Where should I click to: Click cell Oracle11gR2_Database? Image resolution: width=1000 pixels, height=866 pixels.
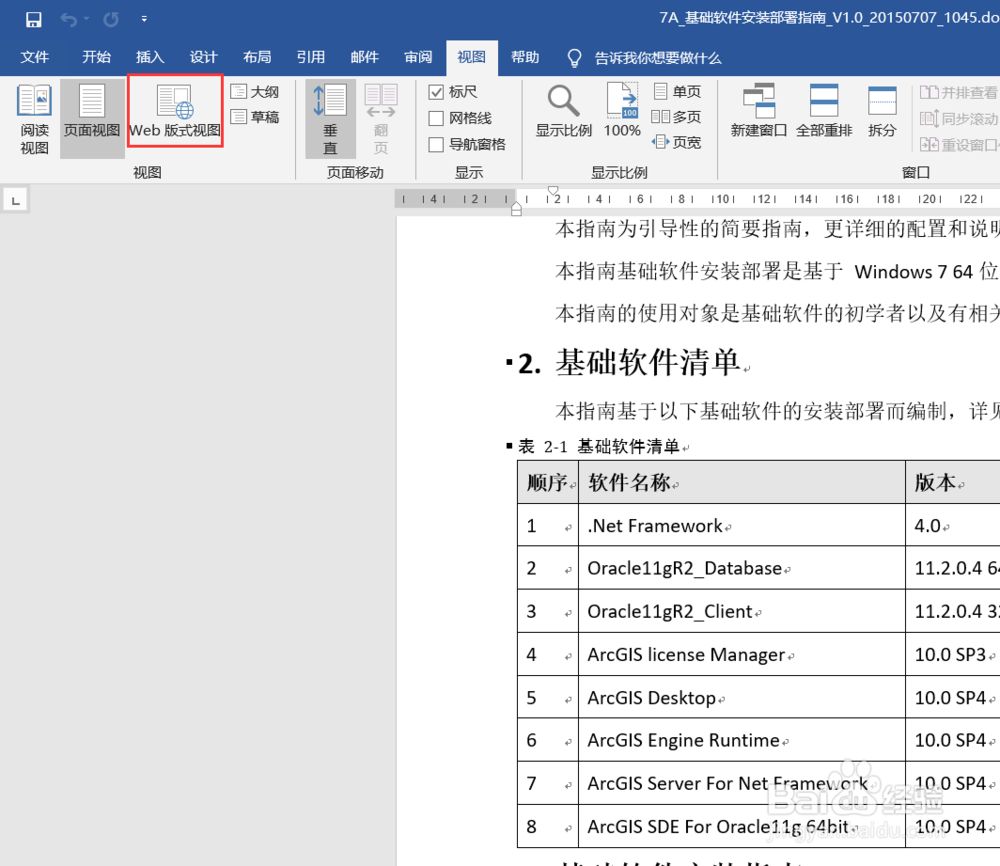pos(742,568)
